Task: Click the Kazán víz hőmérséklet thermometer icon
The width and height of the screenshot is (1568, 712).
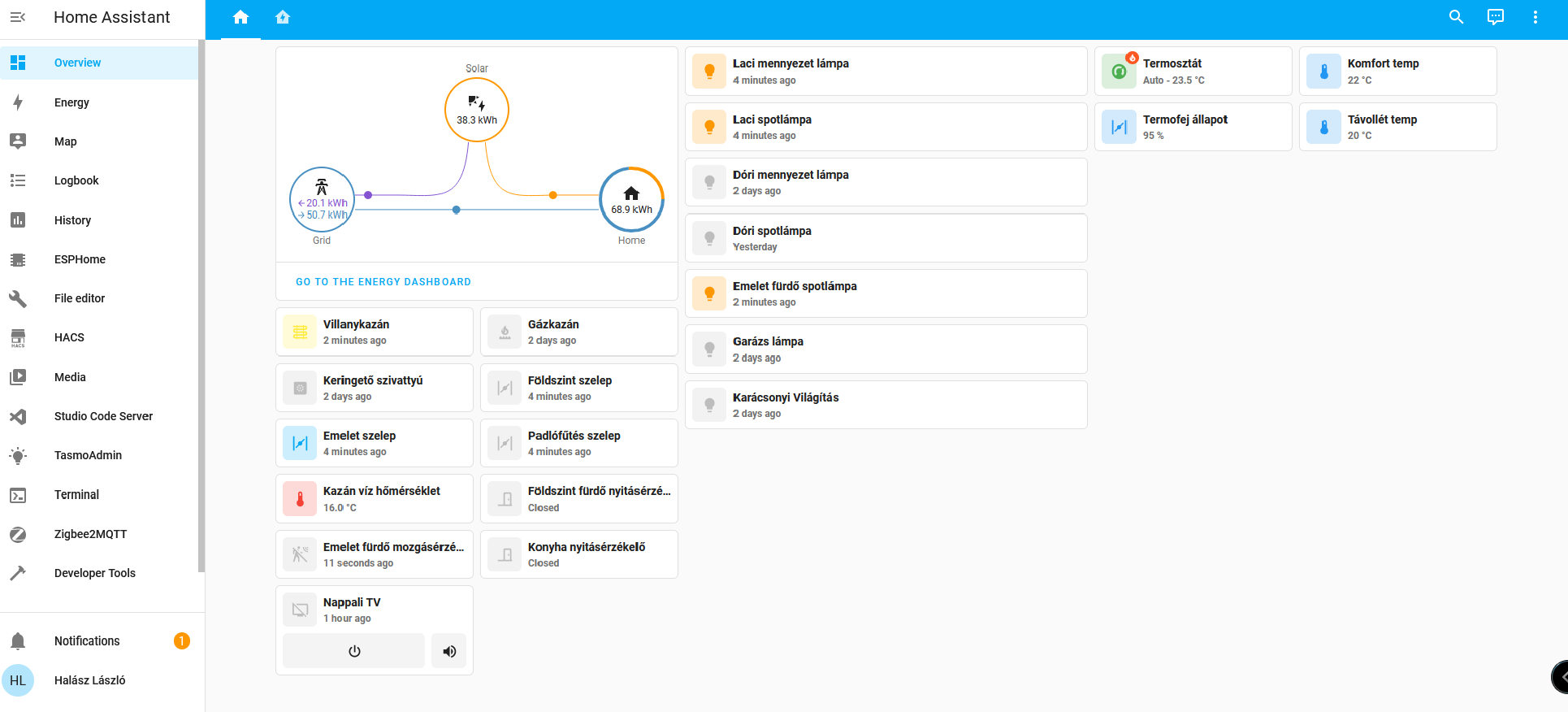Action: tap(300, 499)
